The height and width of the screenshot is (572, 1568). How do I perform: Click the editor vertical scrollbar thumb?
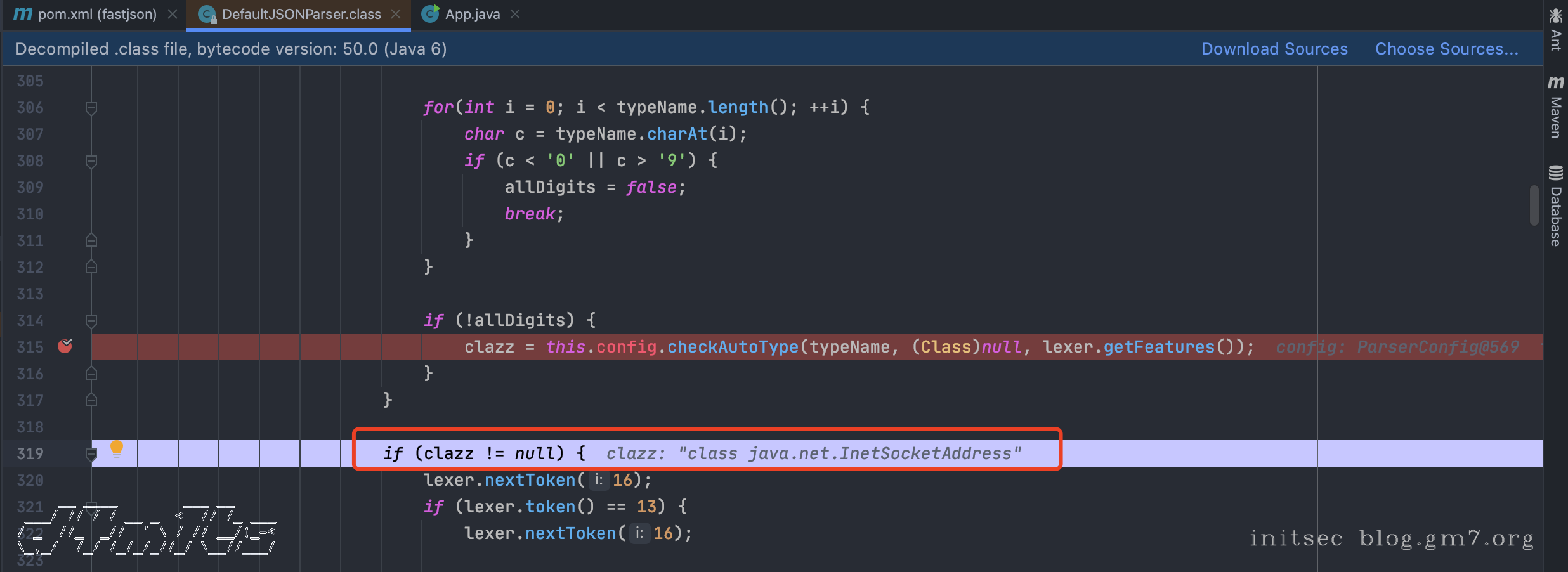point(1534,205)
